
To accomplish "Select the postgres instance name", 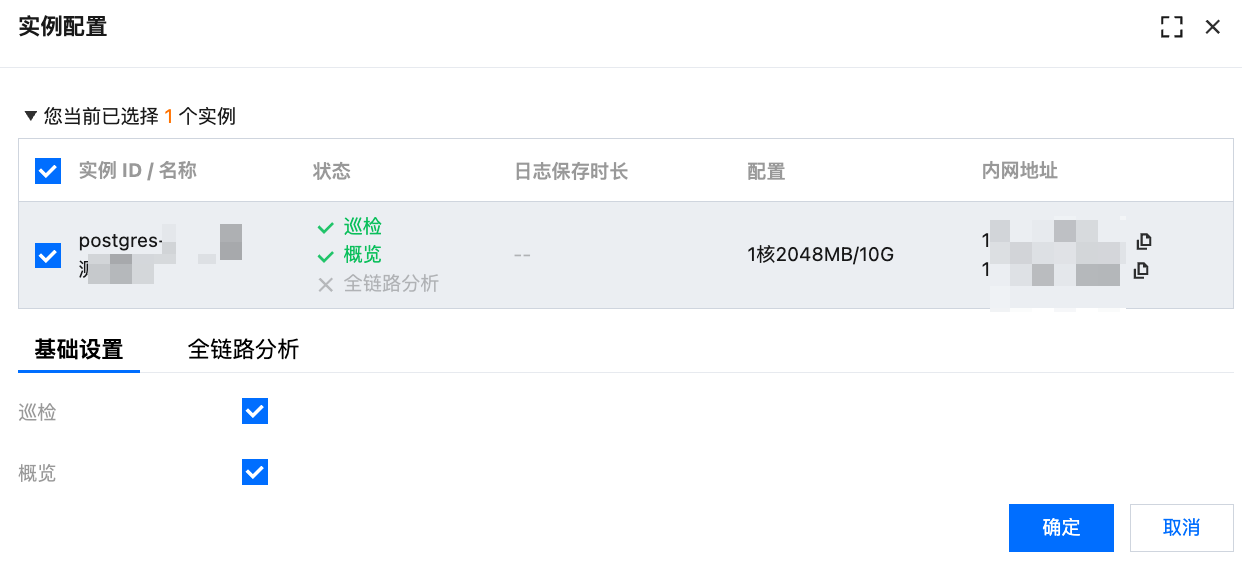I will tap(127, 241).
